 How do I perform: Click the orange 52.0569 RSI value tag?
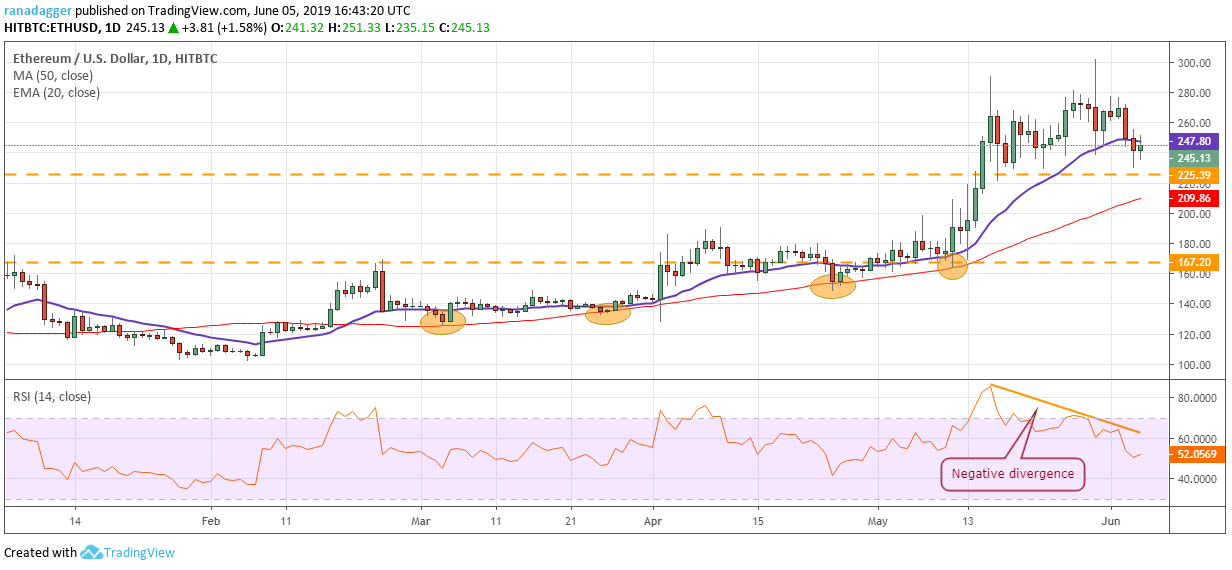click(1197, 454)
